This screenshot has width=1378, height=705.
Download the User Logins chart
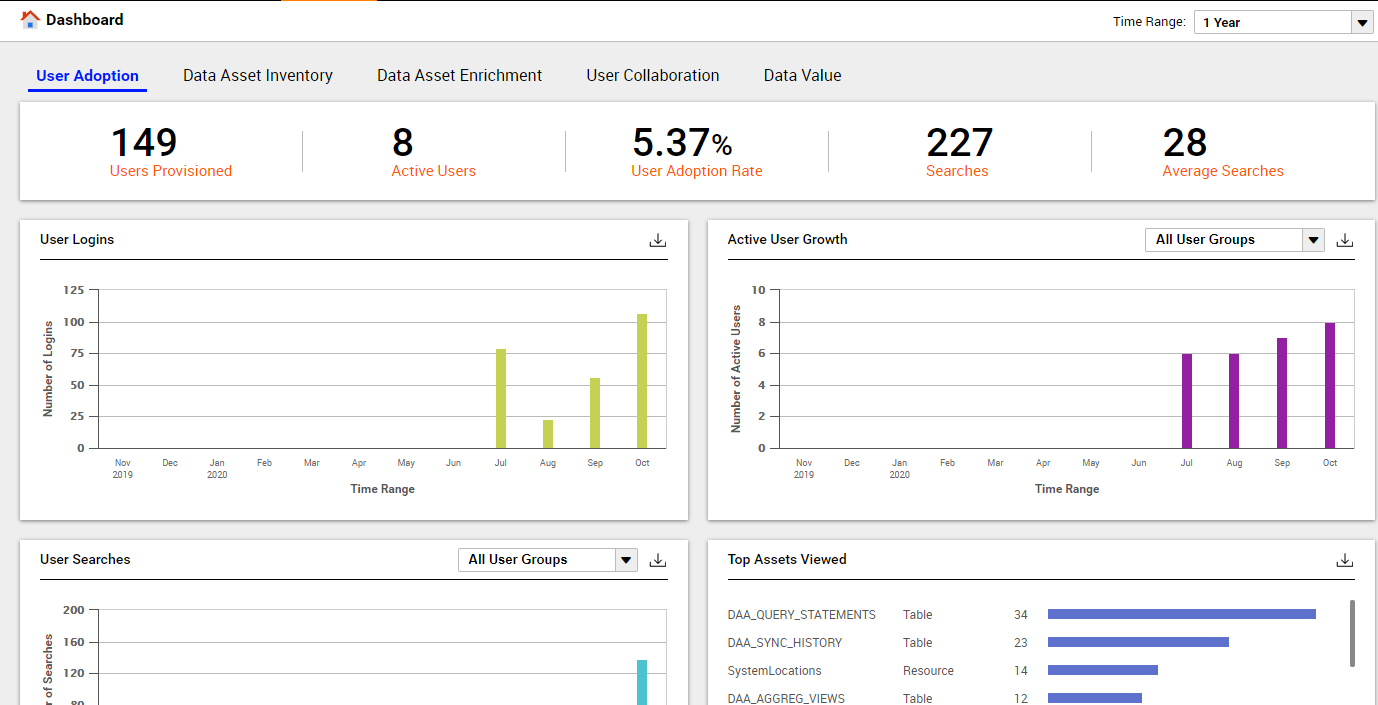pyautogui.click(x=657, y=240)
